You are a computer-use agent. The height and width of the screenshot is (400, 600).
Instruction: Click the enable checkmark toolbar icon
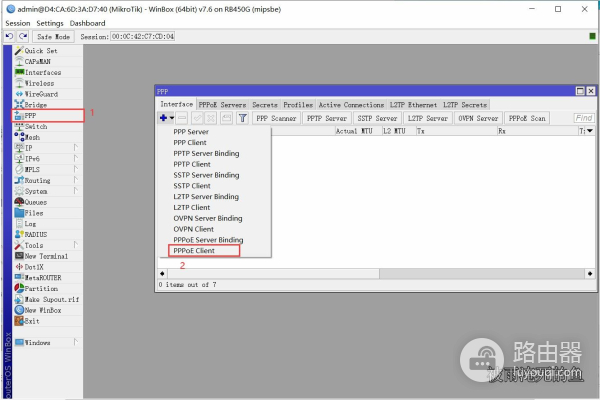point(197,118)
